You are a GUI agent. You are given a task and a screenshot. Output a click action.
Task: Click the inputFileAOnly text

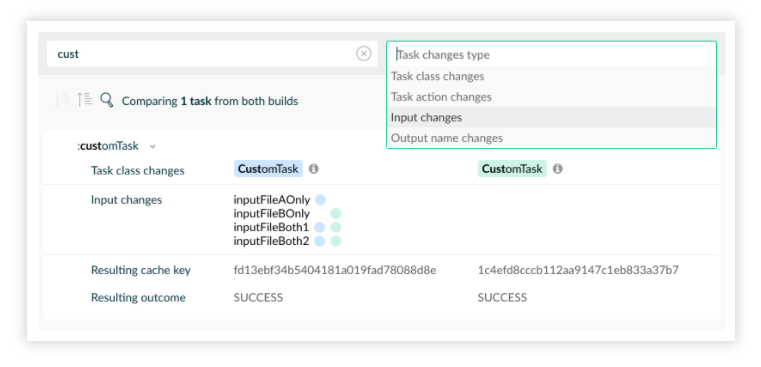272,200
